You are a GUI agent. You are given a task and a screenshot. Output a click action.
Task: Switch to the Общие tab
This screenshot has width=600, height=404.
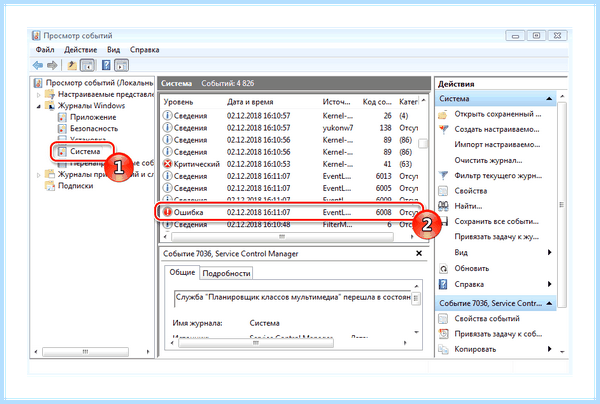[182, 272]
